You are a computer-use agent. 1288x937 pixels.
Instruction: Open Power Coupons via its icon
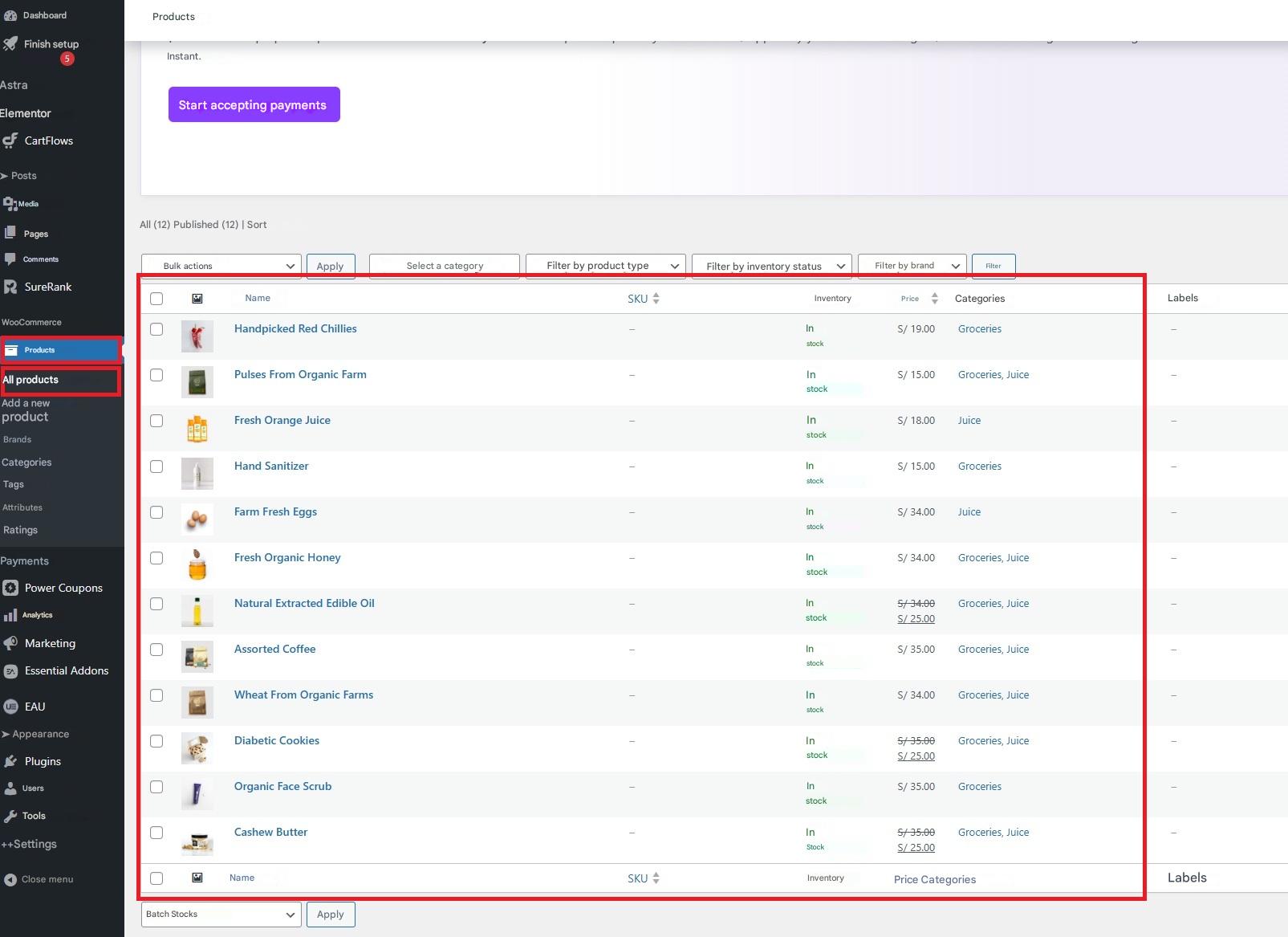coord(10,588)
